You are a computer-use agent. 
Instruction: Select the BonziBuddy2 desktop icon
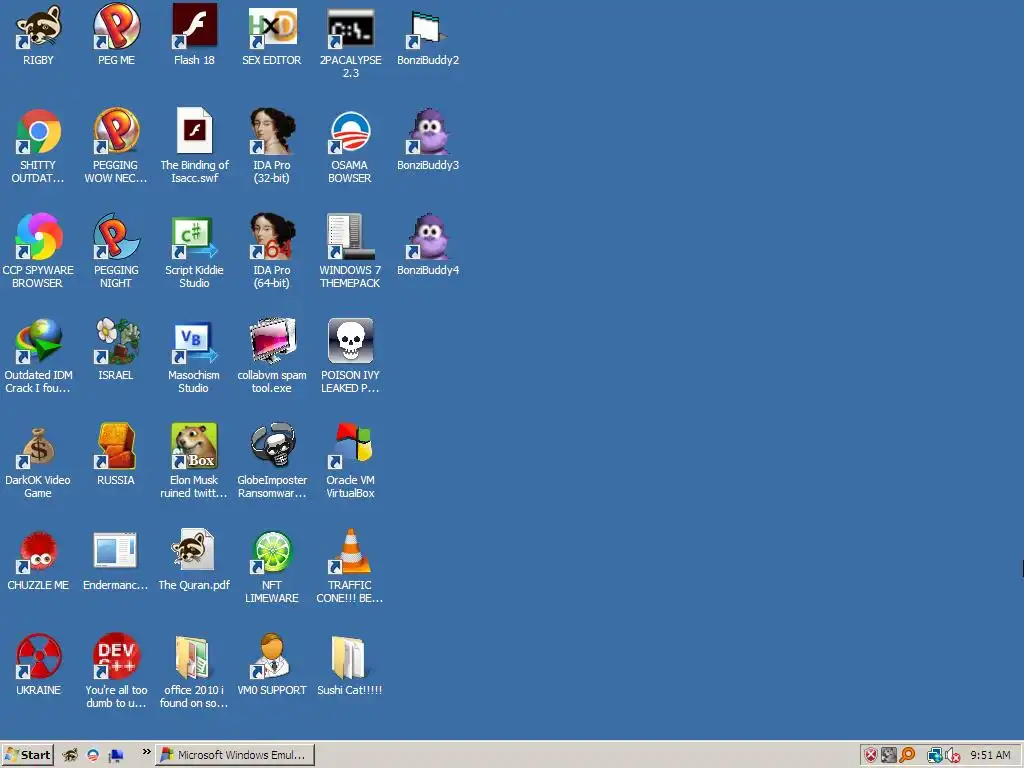[x=428, y=27]
